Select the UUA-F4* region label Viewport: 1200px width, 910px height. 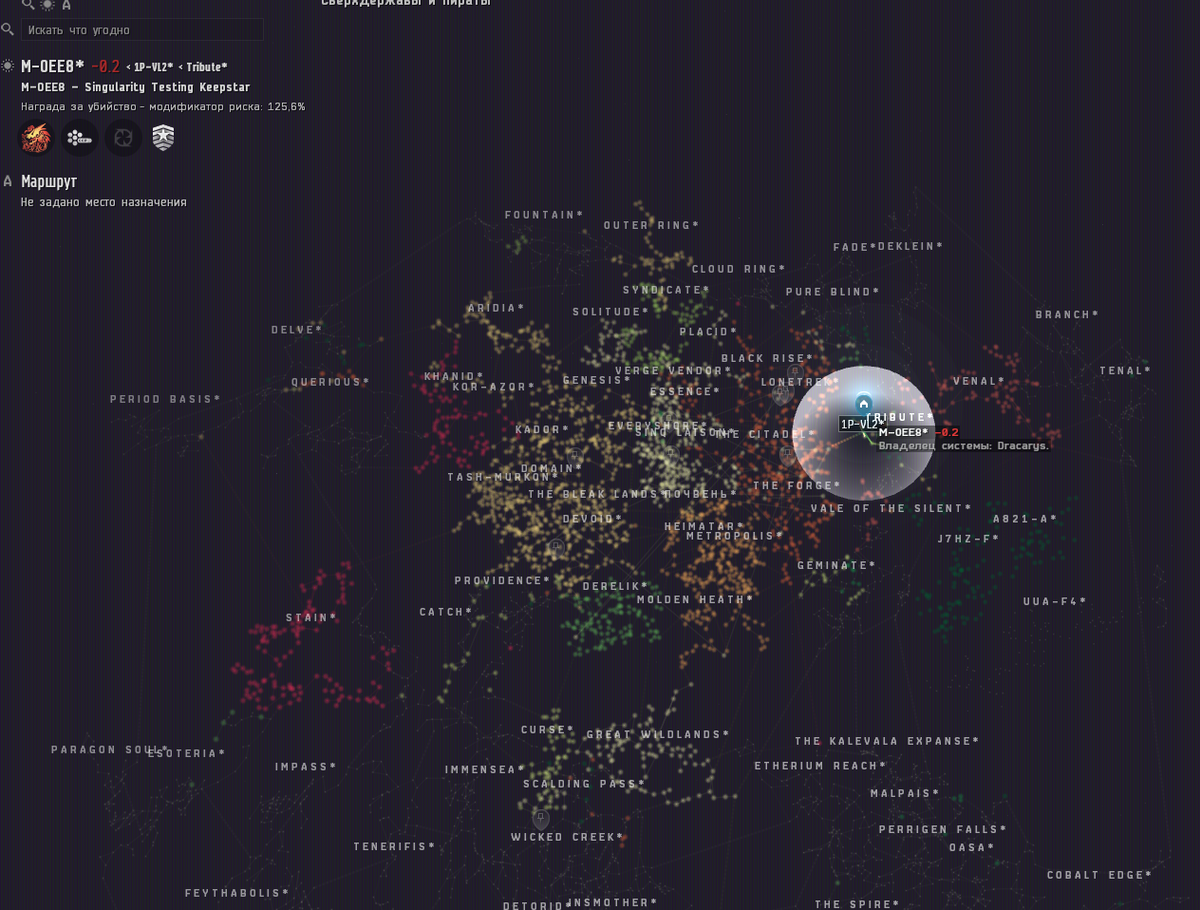click(x=1055, y=602)
